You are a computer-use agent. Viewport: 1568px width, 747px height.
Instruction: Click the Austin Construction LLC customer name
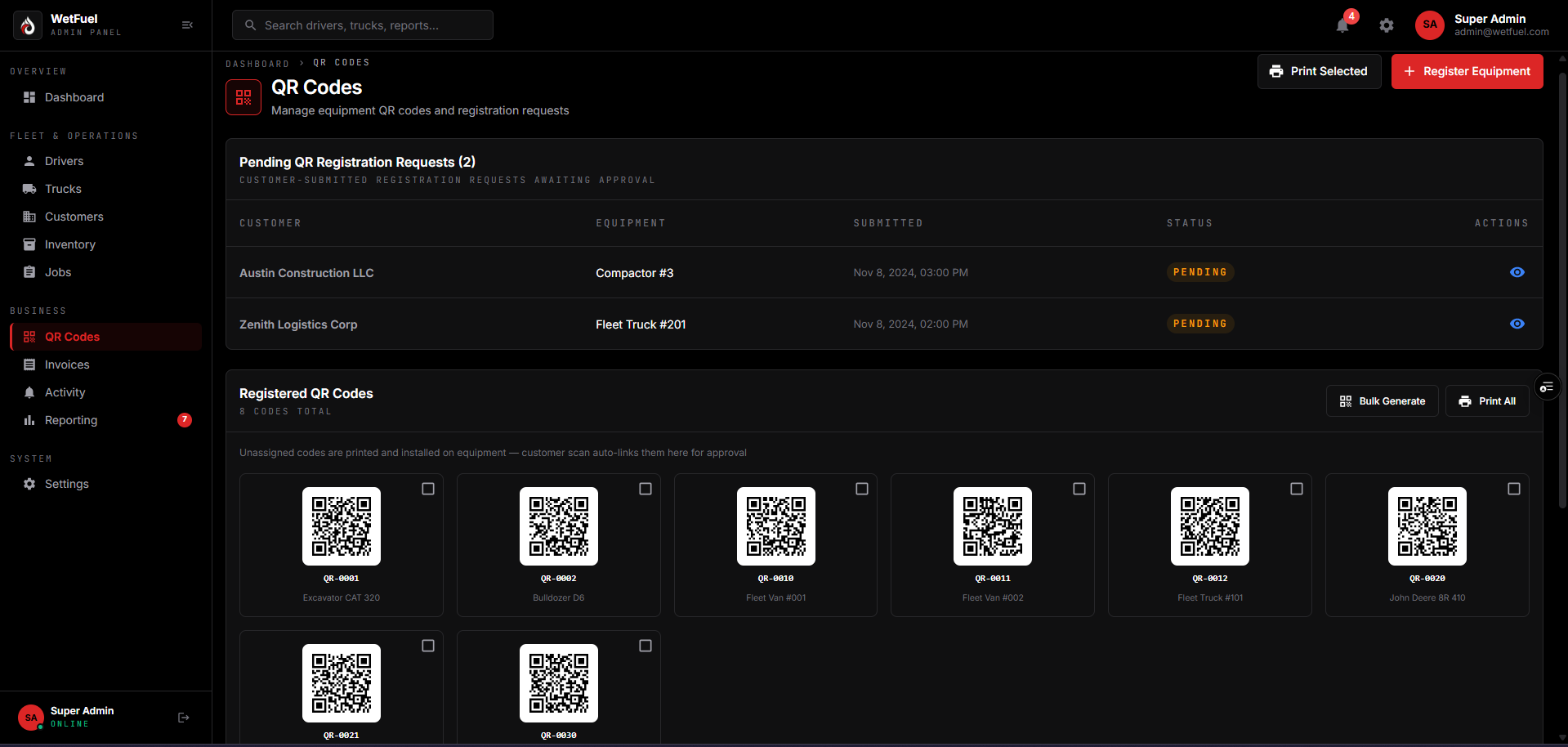306,273
